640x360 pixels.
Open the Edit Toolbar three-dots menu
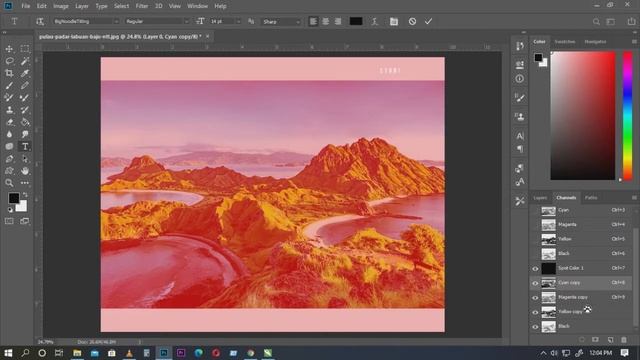click(x=25, y=183)
